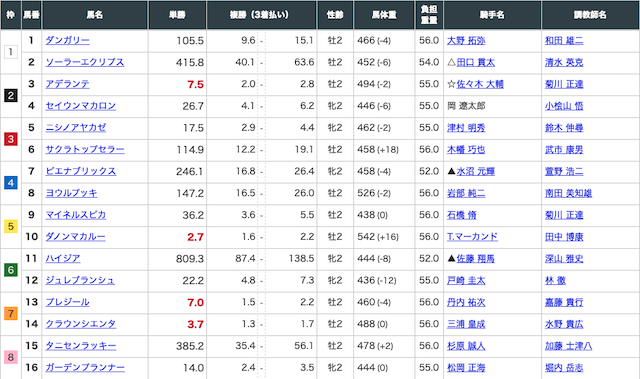
Task: Click the red frame 3 color box
Action: pos(11,139)
